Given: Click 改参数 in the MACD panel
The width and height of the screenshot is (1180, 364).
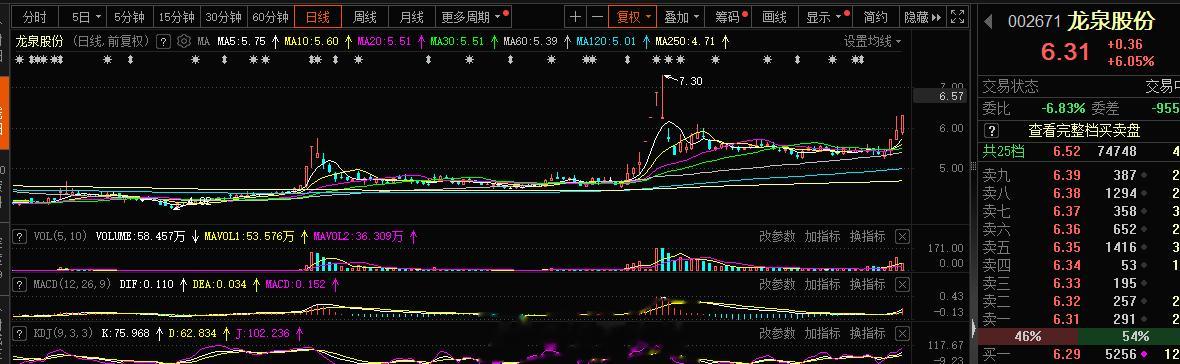Looking at the screenshot, I should [777, 284].
